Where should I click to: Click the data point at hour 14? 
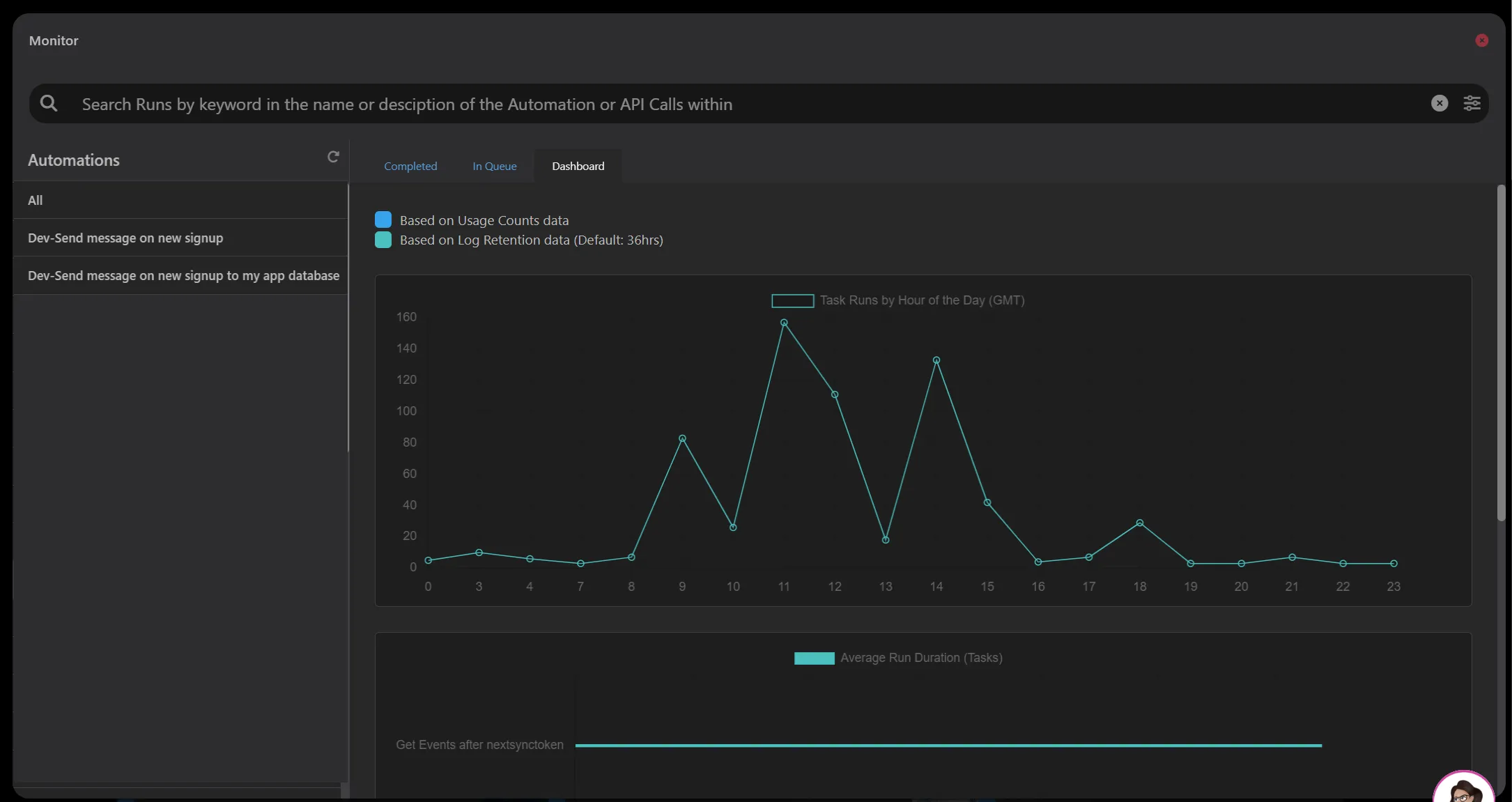[936, 360]
